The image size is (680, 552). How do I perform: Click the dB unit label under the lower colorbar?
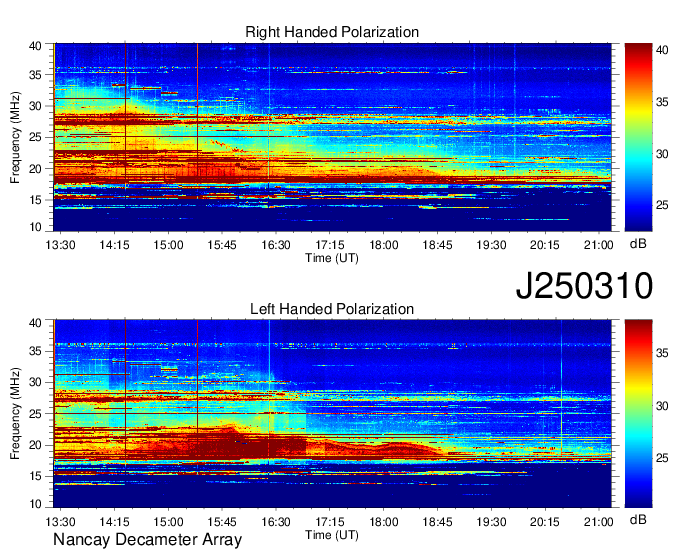(638, 519)
